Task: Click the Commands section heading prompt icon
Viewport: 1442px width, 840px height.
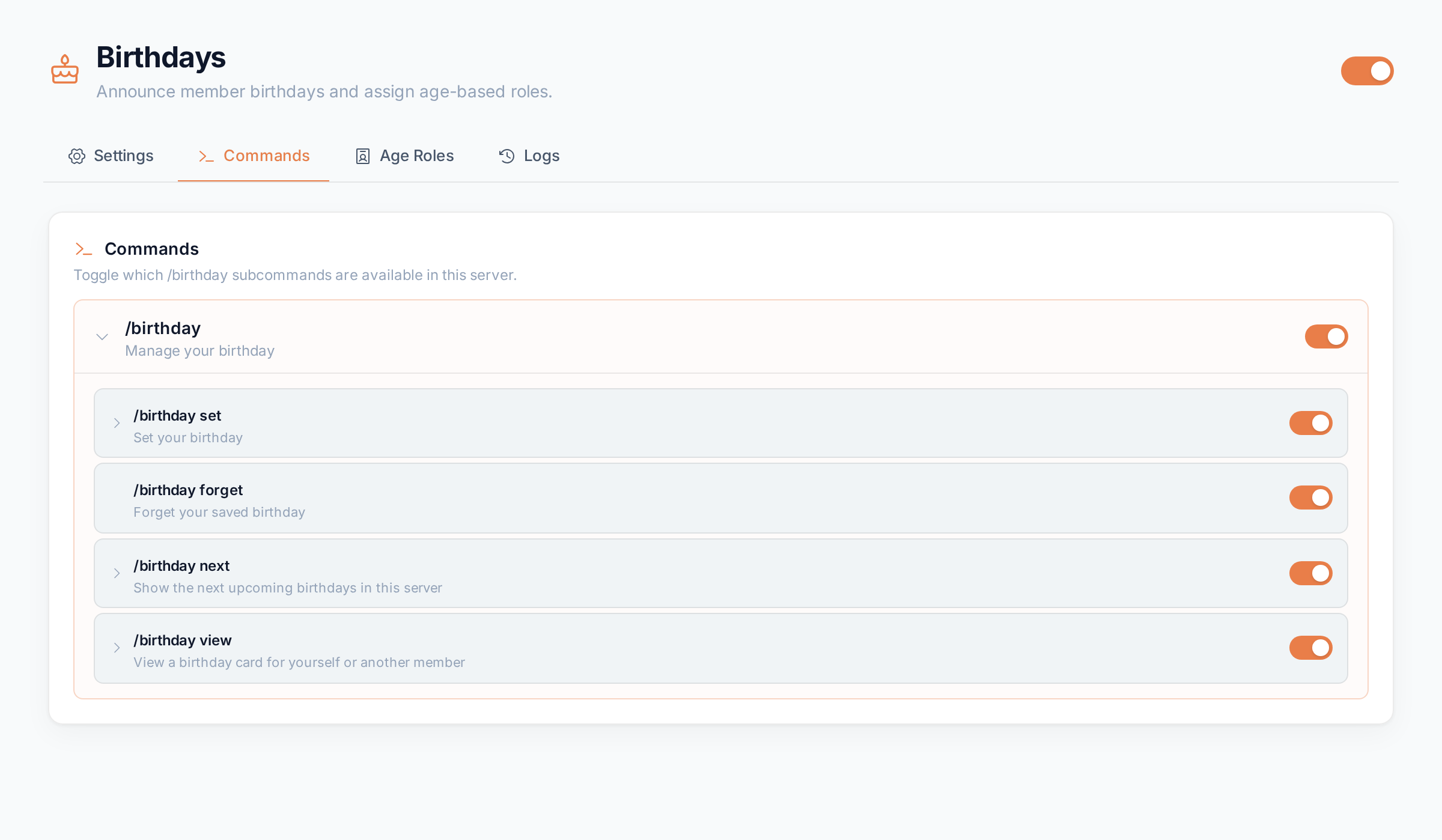Action: tap(84, 249)
